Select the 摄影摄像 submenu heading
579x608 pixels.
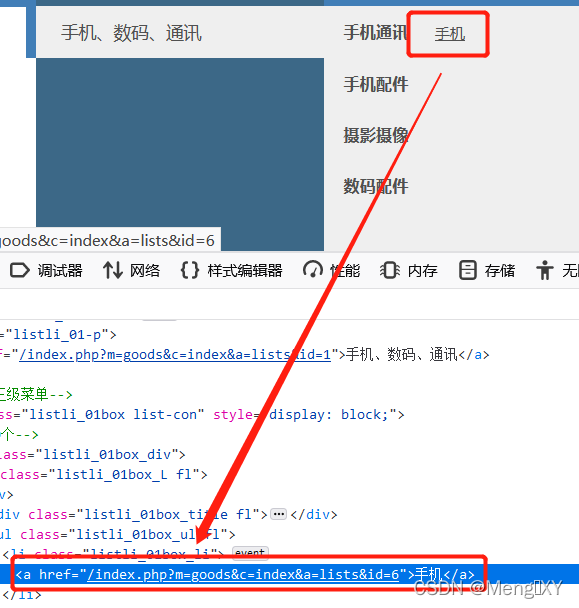pos(375,135)
